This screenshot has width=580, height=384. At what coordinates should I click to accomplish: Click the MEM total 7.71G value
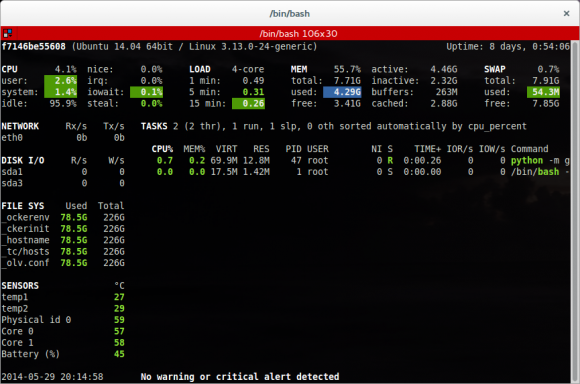347,81
